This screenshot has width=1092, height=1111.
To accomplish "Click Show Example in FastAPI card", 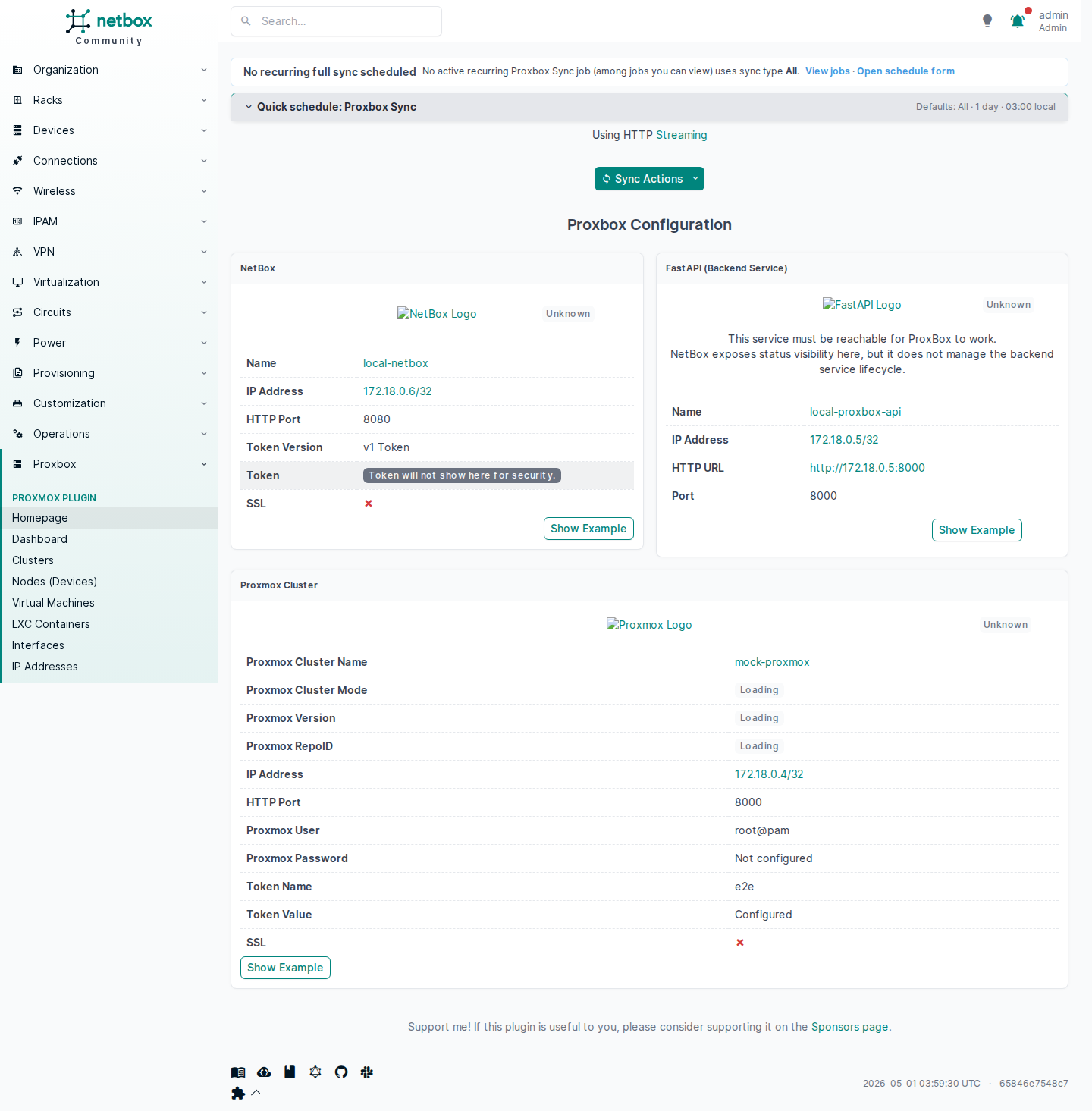I will pyautogui.click(x=977, y=530).
